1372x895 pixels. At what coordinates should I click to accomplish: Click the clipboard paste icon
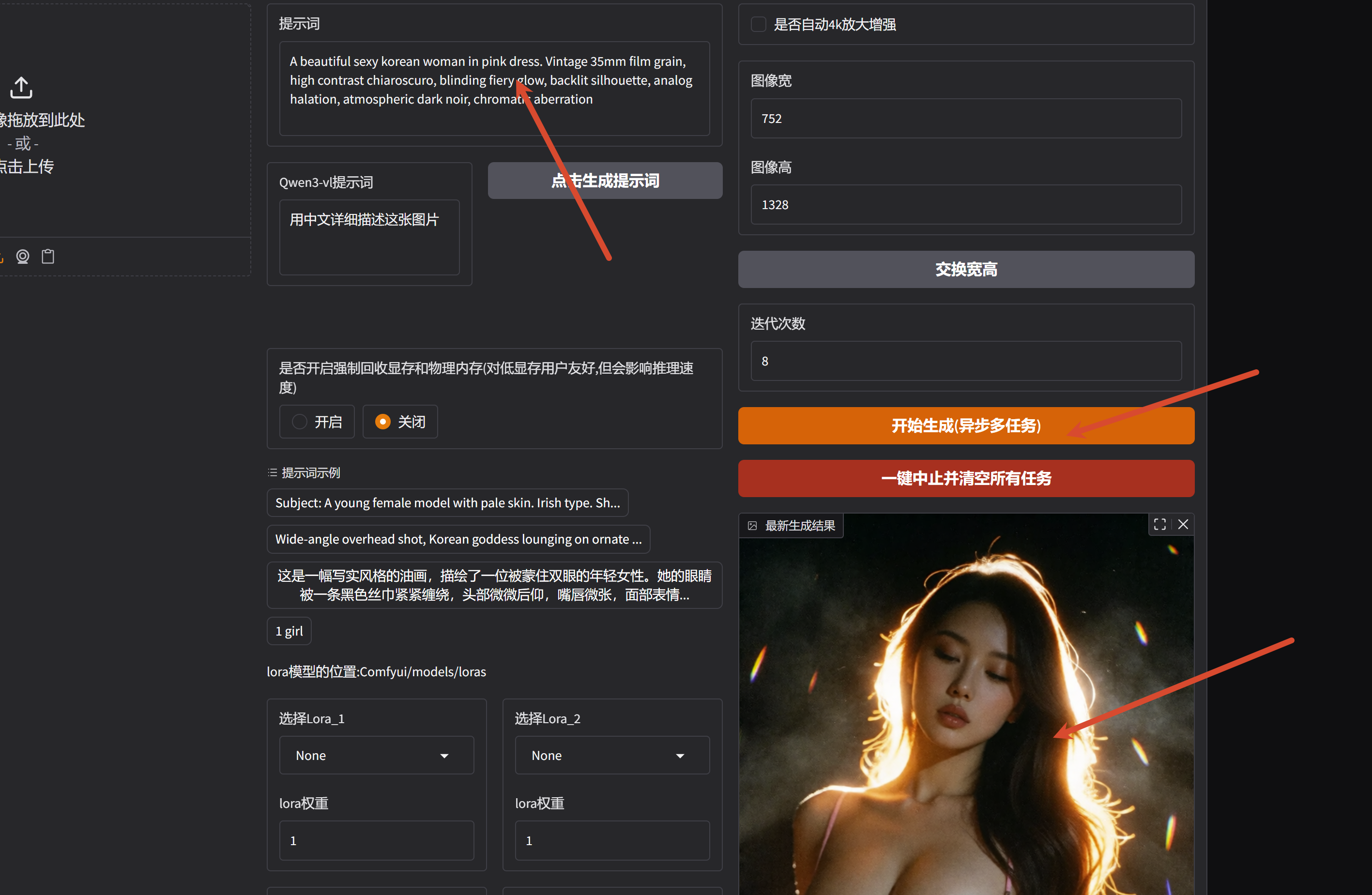(x=48, y=257)
